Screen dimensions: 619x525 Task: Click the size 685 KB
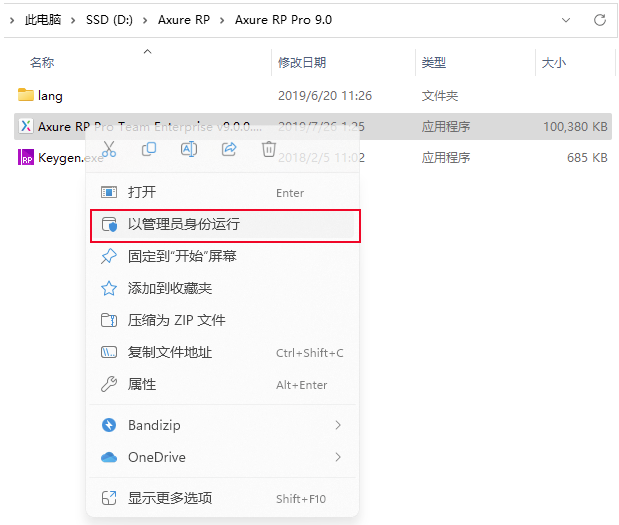[587, 158]
